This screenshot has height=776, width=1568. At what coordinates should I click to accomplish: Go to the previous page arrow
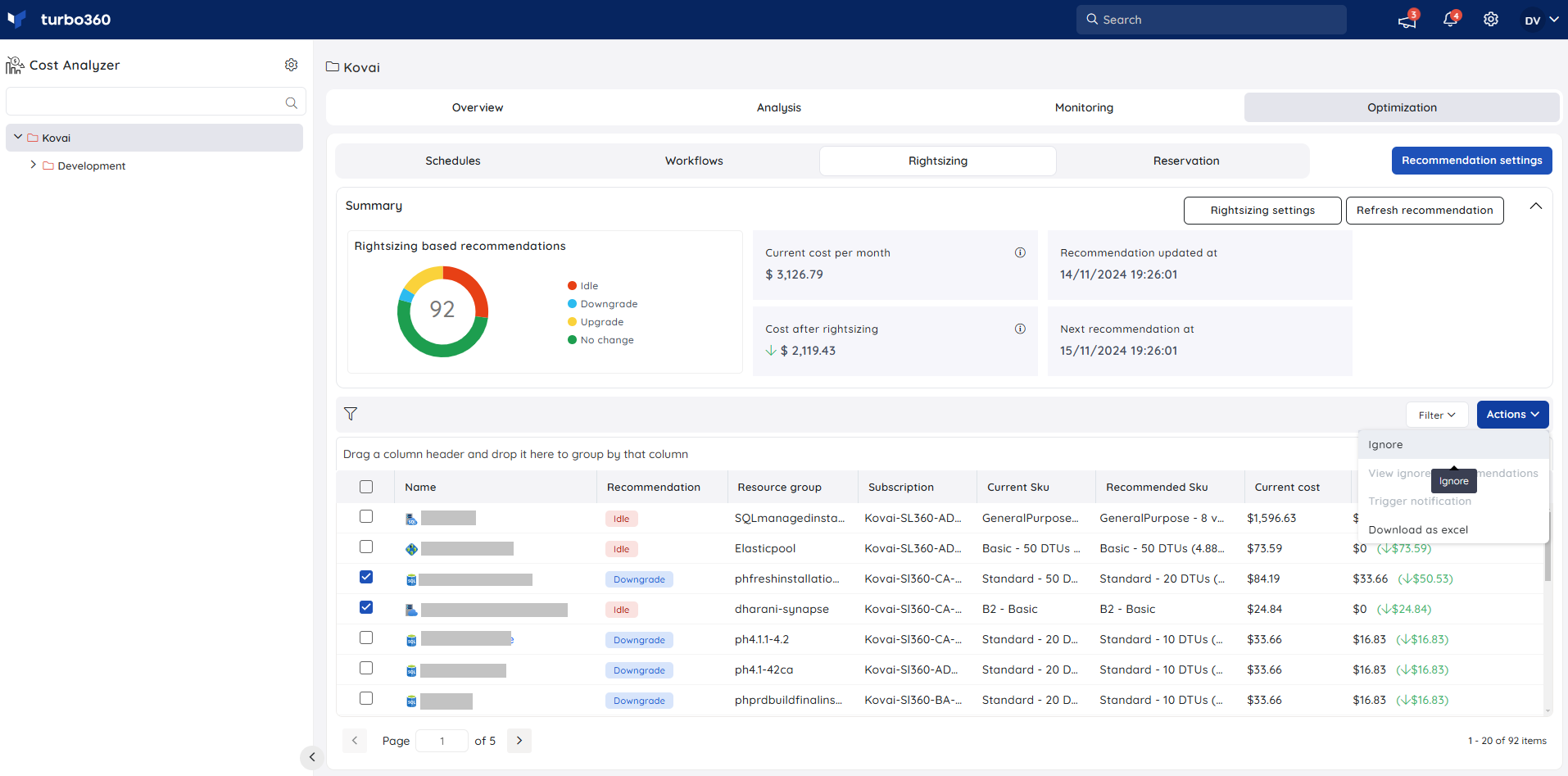pos(355,741)
